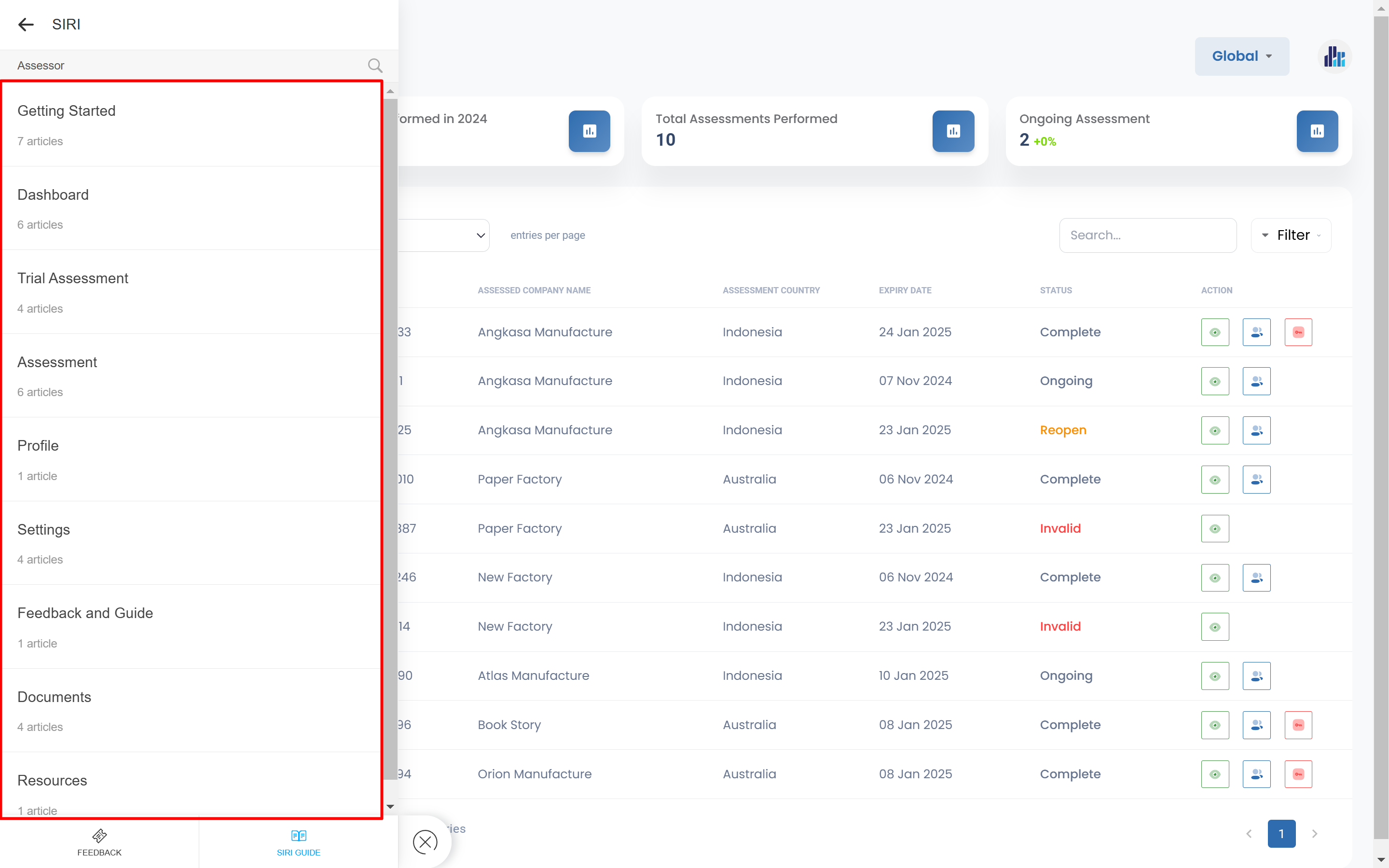Expand the Filter dropdown
Image resolution: width=1389 pixels, height=868 pixels.
click(1291, 235)
